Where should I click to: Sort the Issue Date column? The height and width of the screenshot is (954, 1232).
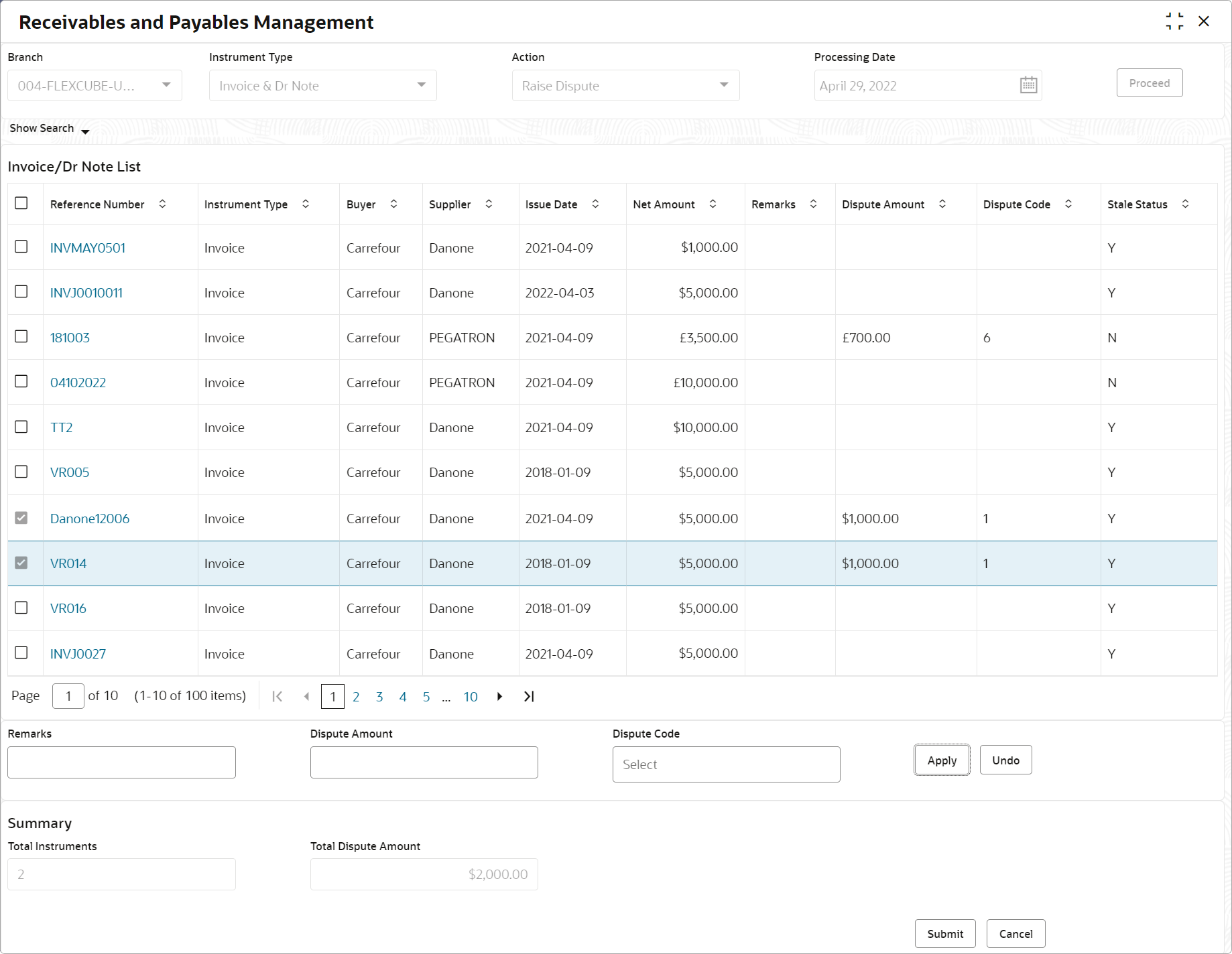click(595, 204)
